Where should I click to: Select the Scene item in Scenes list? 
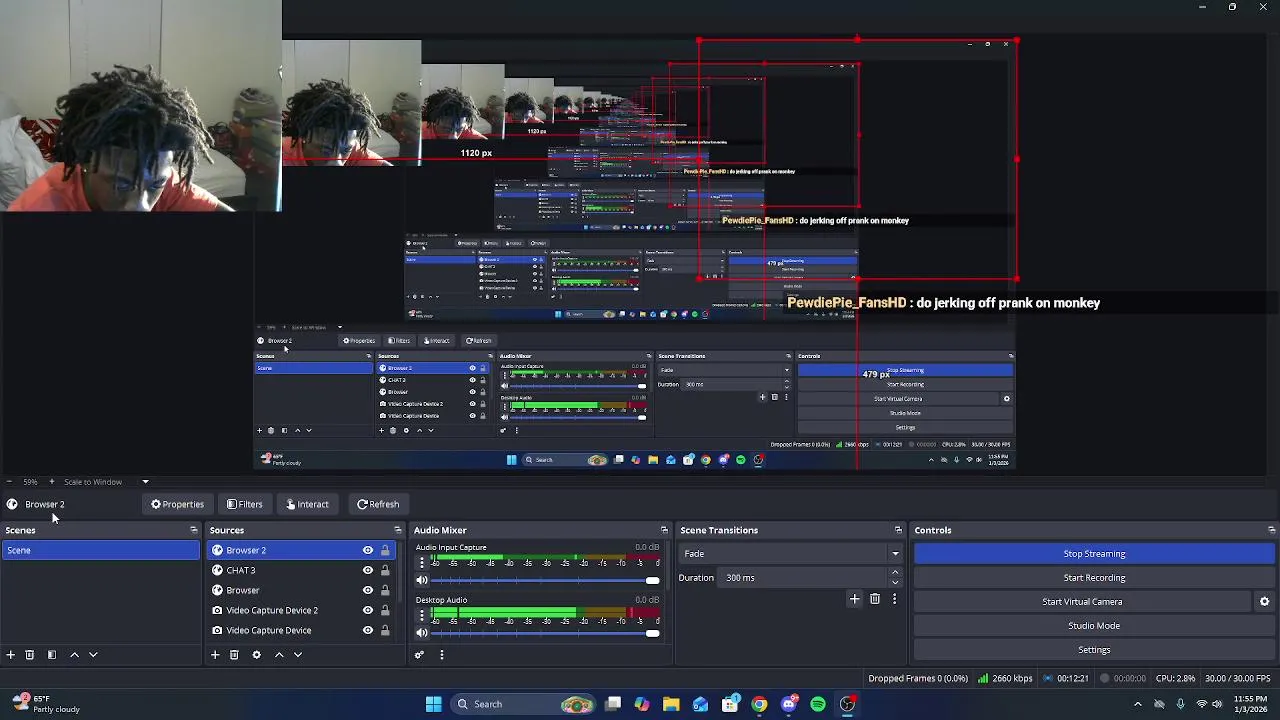tap(100, 550)
